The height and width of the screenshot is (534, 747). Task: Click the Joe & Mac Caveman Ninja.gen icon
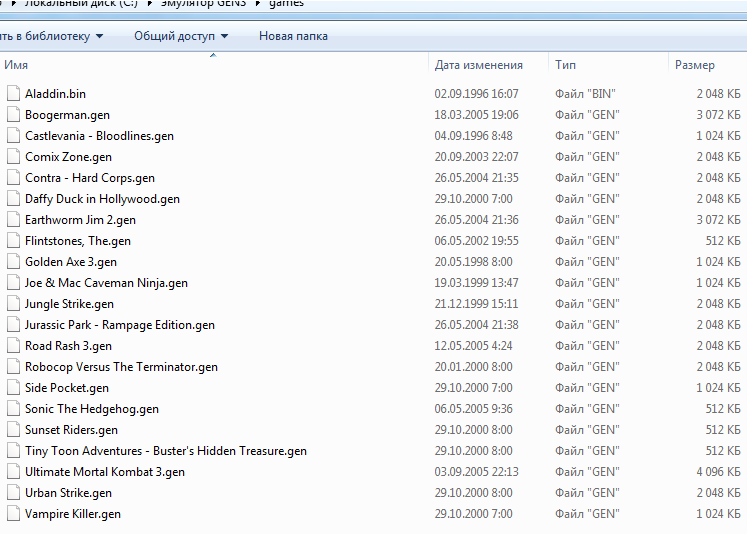(x=13, y=282)
